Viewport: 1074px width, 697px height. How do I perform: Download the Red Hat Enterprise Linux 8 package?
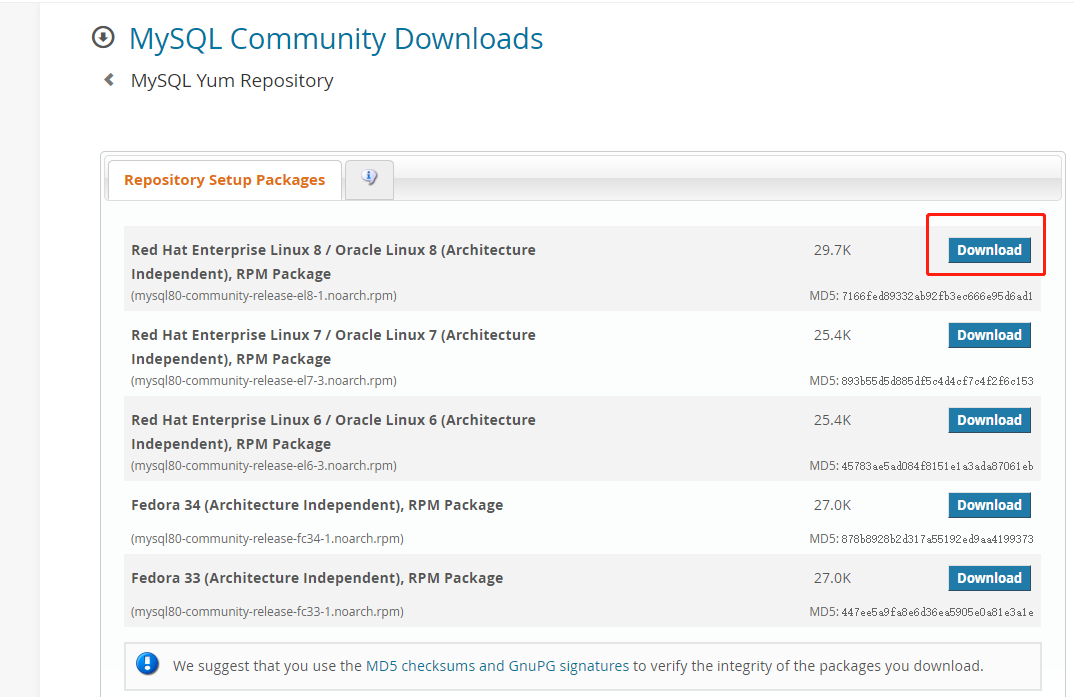(989, 250)
